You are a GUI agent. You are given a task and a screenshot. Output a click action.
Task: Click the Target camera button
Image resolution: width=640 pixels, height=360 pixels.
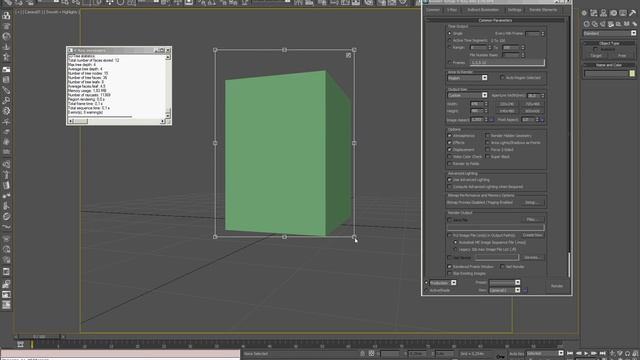596,56
